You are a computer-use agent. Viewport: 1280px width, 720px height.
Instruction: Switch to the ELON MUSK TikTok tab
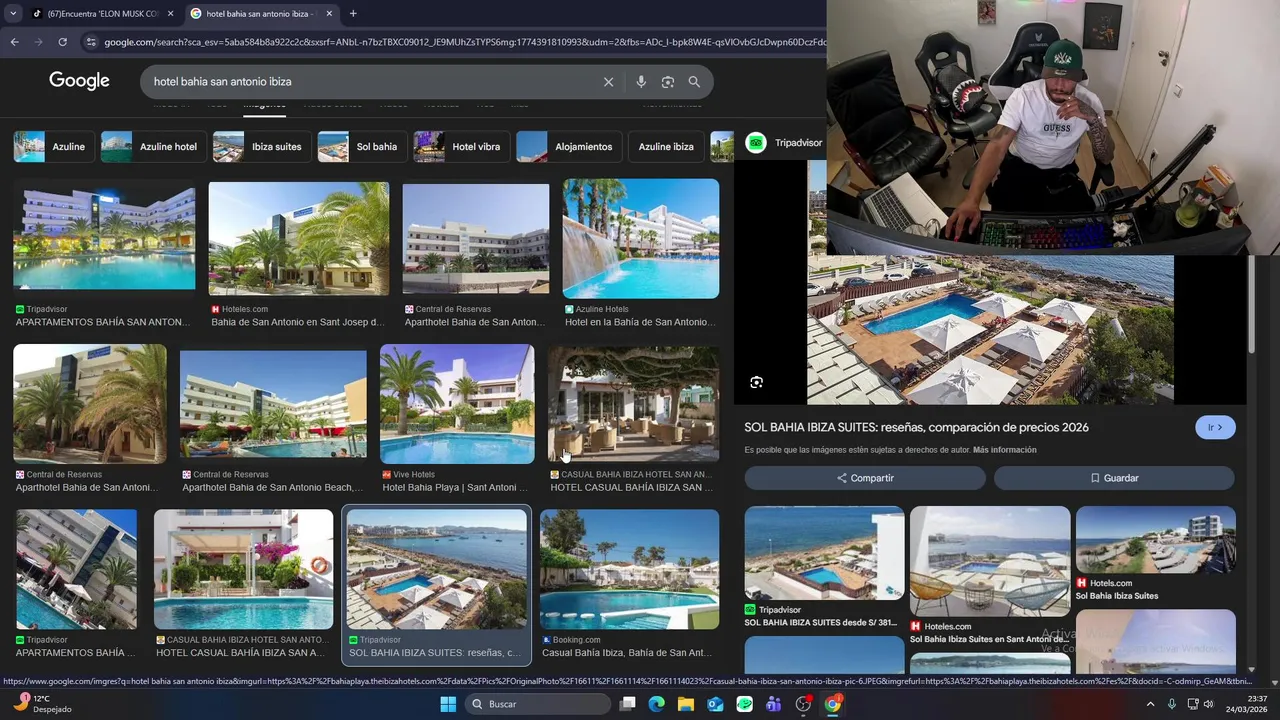click(100, 14)
